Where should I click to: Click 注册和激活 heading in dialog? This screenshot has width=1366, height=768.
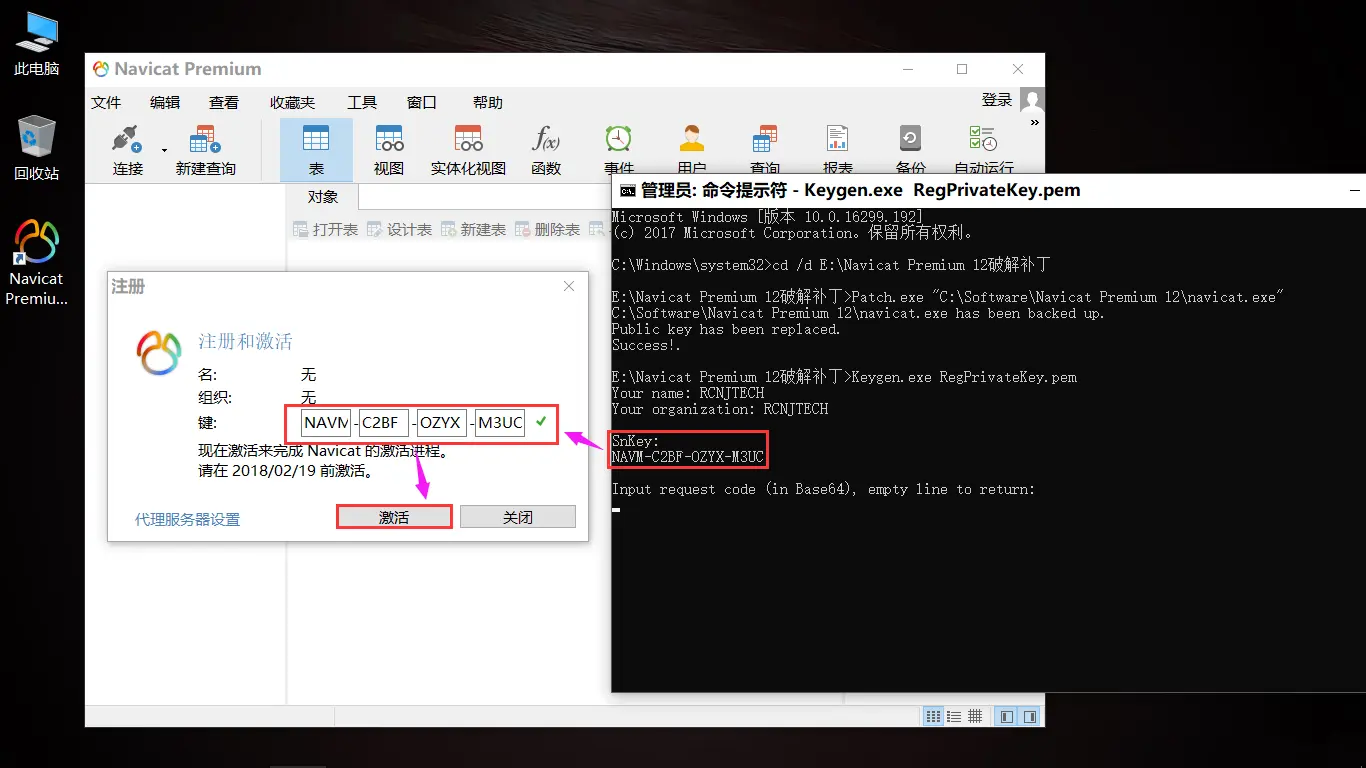pos(245,342)
